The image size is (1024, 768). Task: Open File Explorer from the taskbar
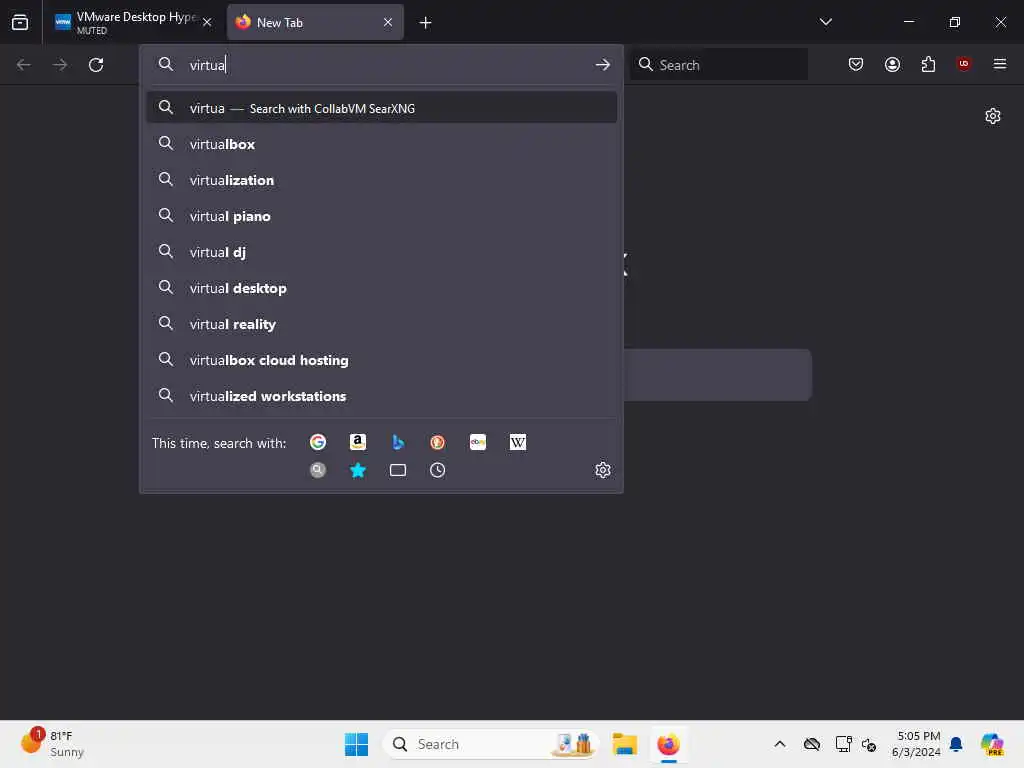(x=624, y=744)
